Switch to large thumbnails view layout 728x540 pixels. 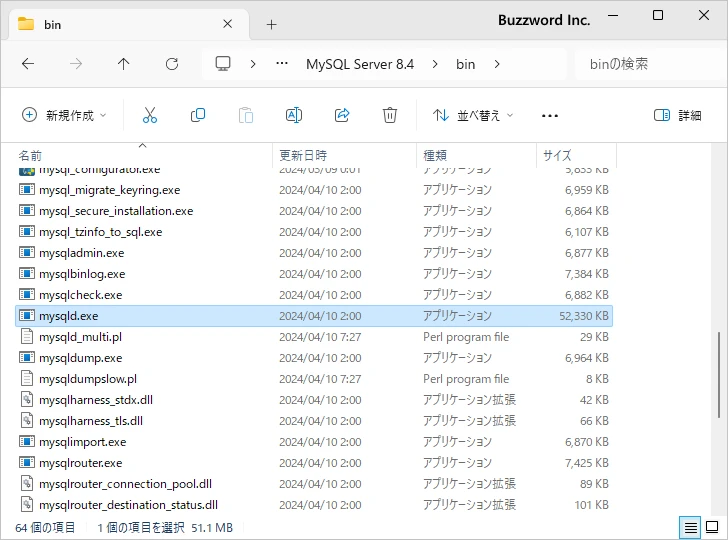pyautogui.click(x=712, y=526)
